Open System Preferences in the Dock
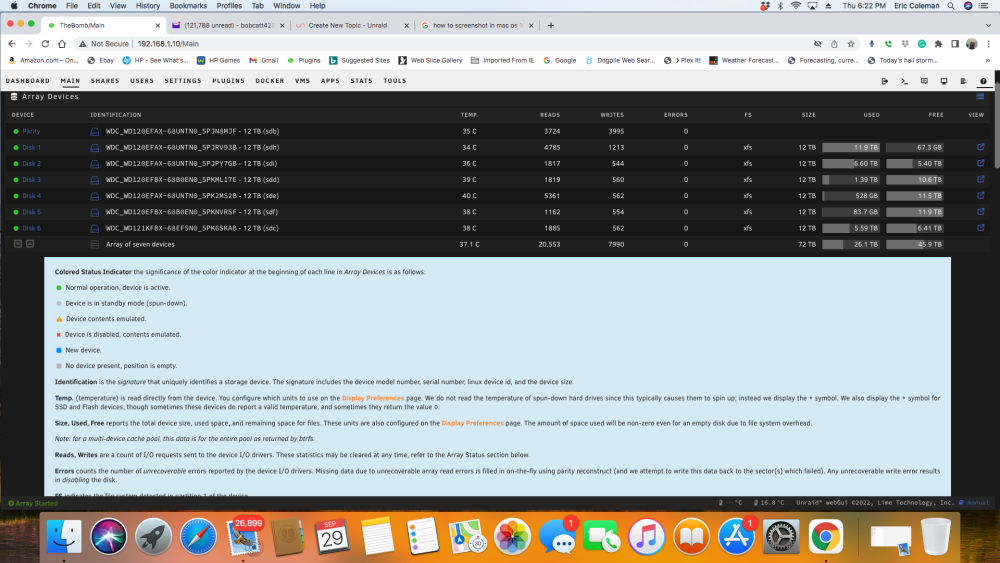The image size is (1000, 563). point(781,536)
